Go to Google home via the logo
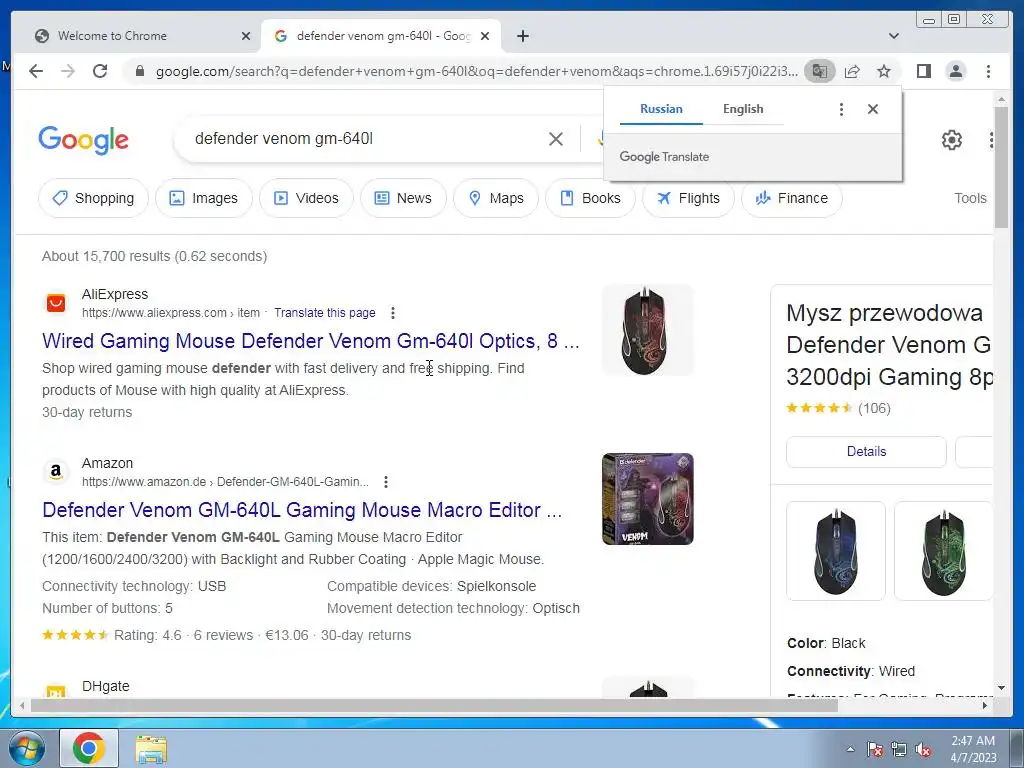Image resolution: width=1024 pixels, height=768 pixels. coord(84,139)
